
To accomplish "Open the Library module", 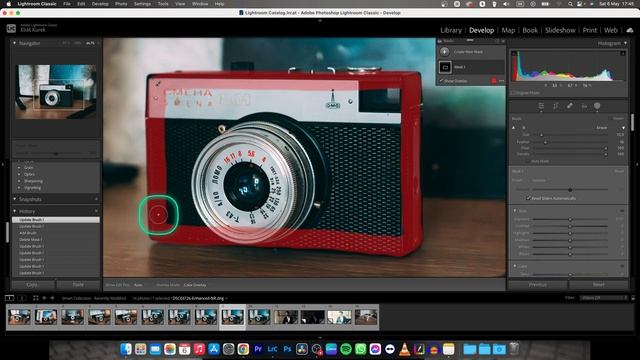I will tap(451, 30).
